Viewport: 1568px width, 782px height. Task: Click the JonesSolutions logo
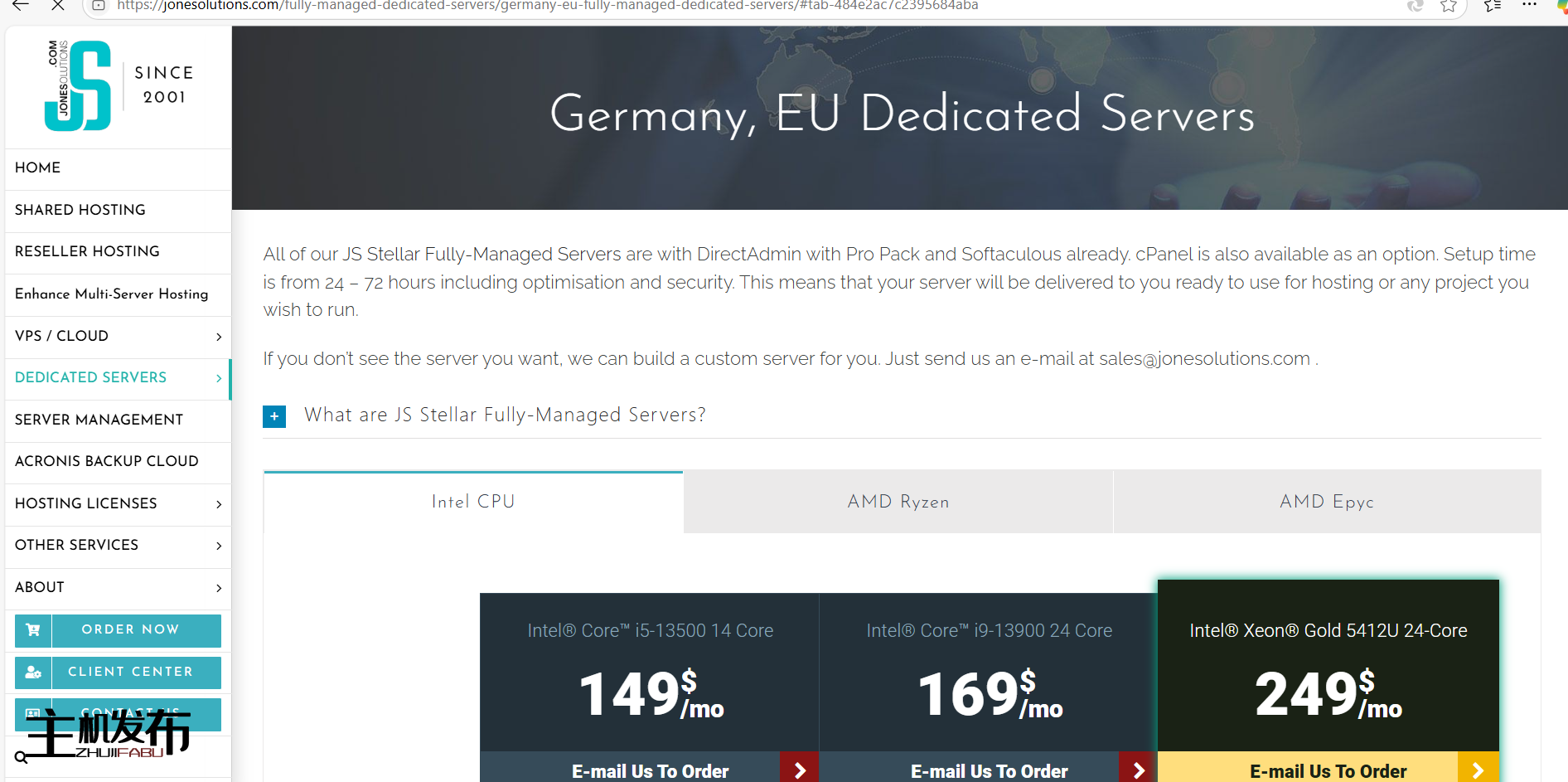point(79,85)
